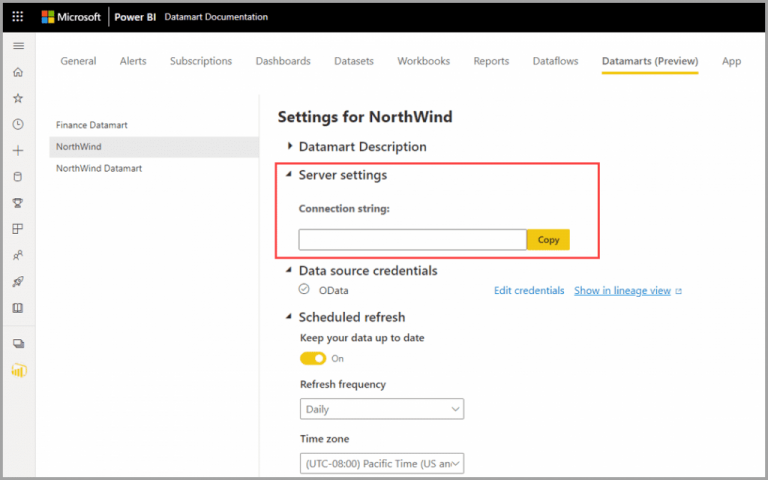Image resolution: width=768 pixels, height=480 pixels.
Task: Click the yellow Copy button
Action: click(548, 240)
